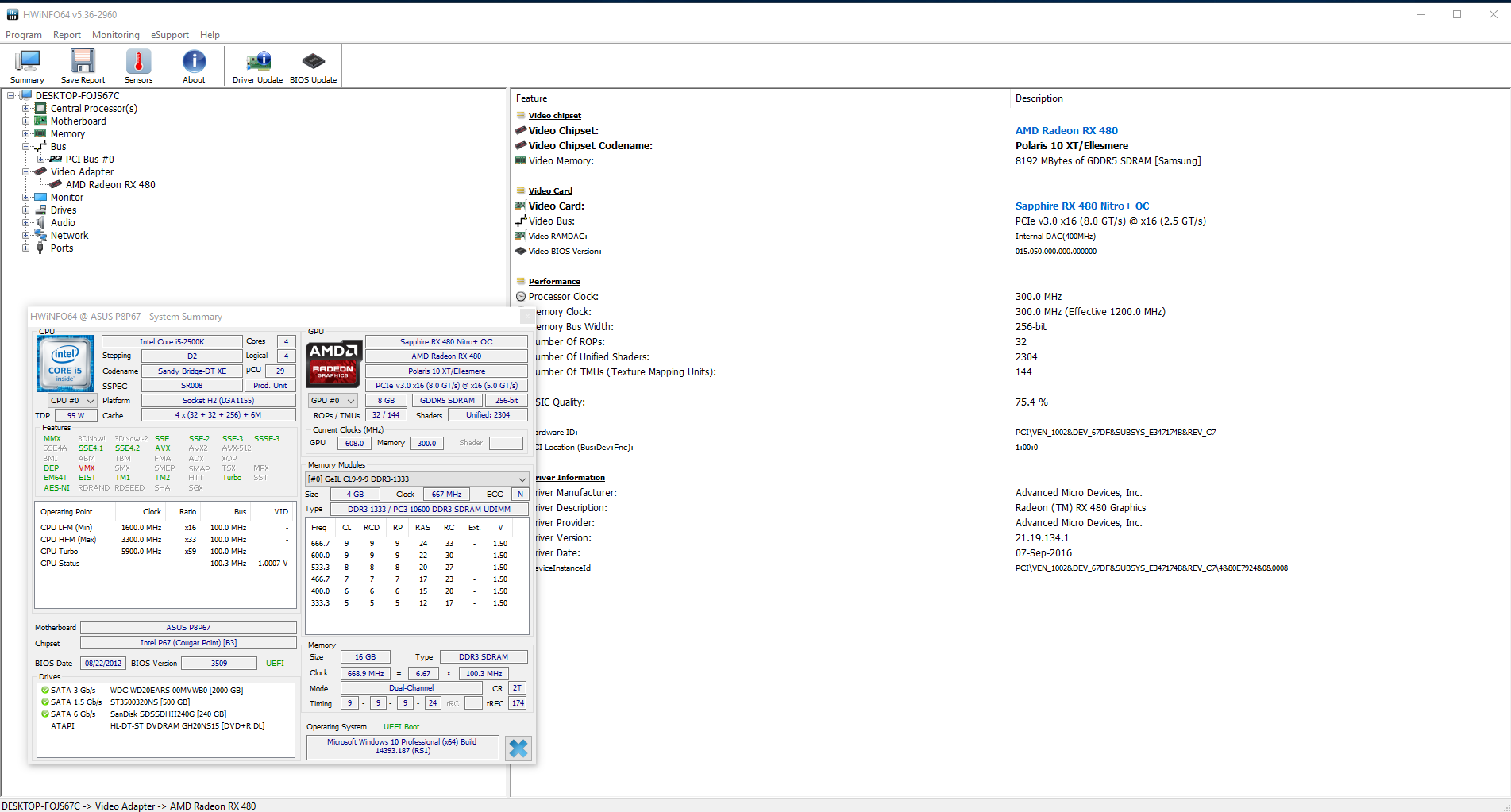
Task: Open the Program menu
Action: pyautogui.click(x=24, y=35)
